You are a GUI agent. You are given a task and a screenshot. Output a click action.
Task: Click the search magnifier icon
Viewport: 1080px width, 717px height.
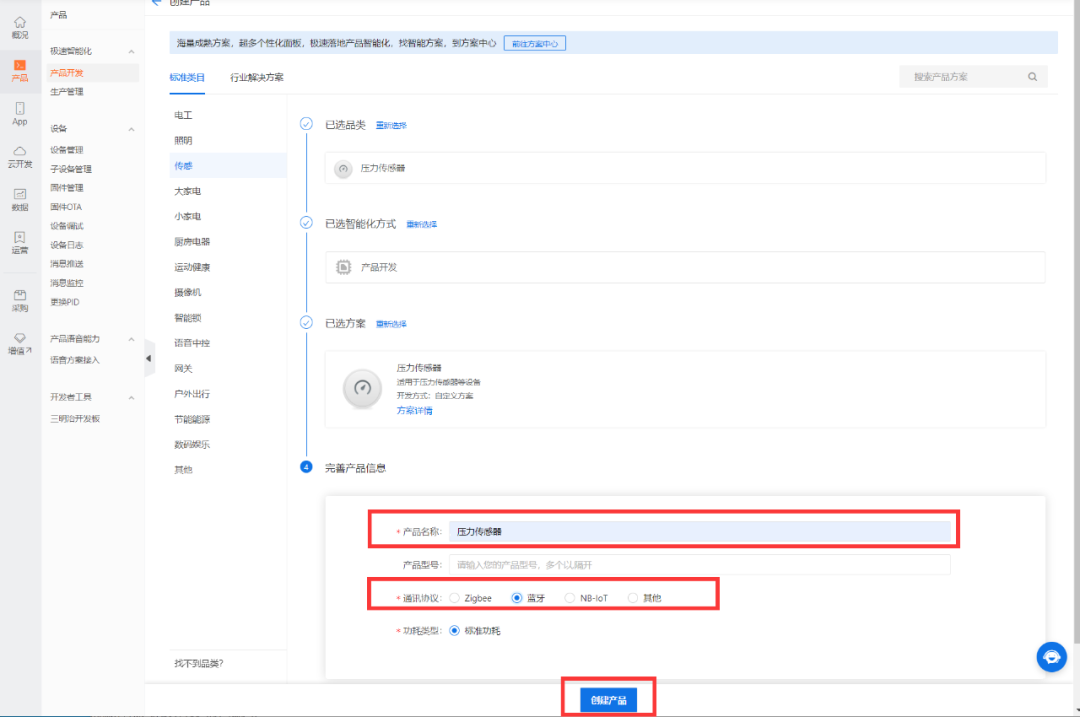(1032, 76)
